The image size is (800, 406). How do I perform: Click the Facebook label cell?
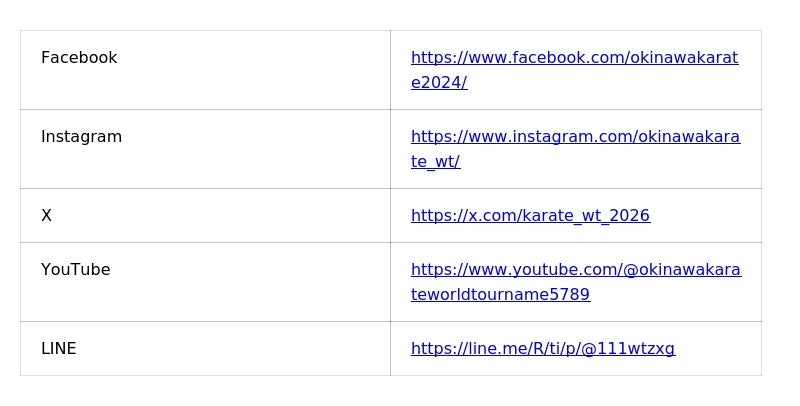79,58
